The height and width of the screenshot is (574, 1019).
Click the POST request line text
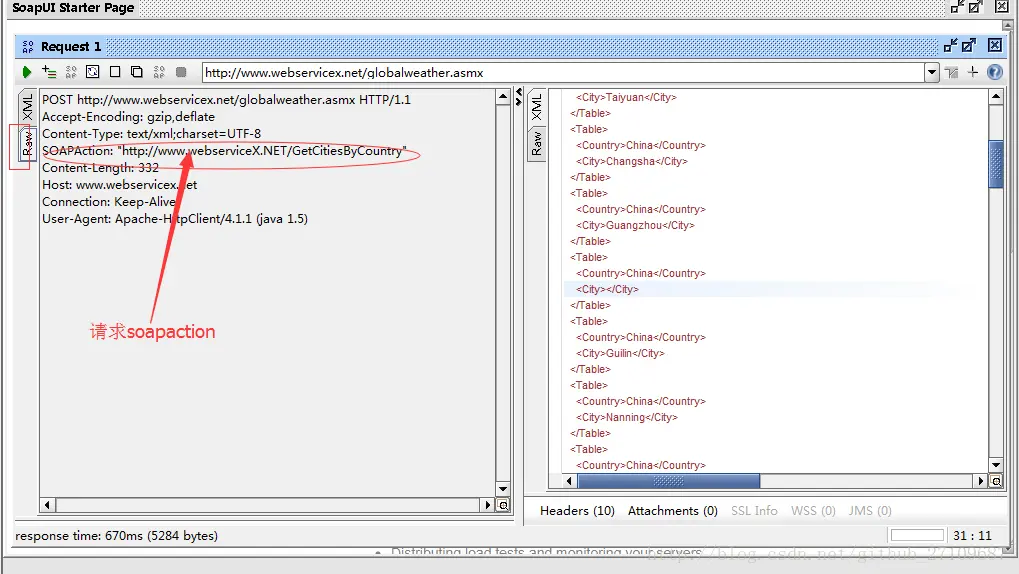226,99
